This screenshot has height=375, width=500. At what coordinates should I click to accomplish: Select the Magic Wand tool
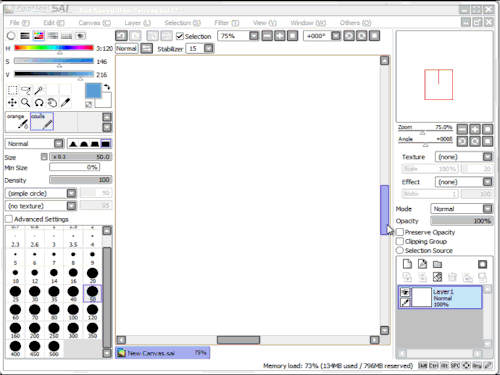39,90
